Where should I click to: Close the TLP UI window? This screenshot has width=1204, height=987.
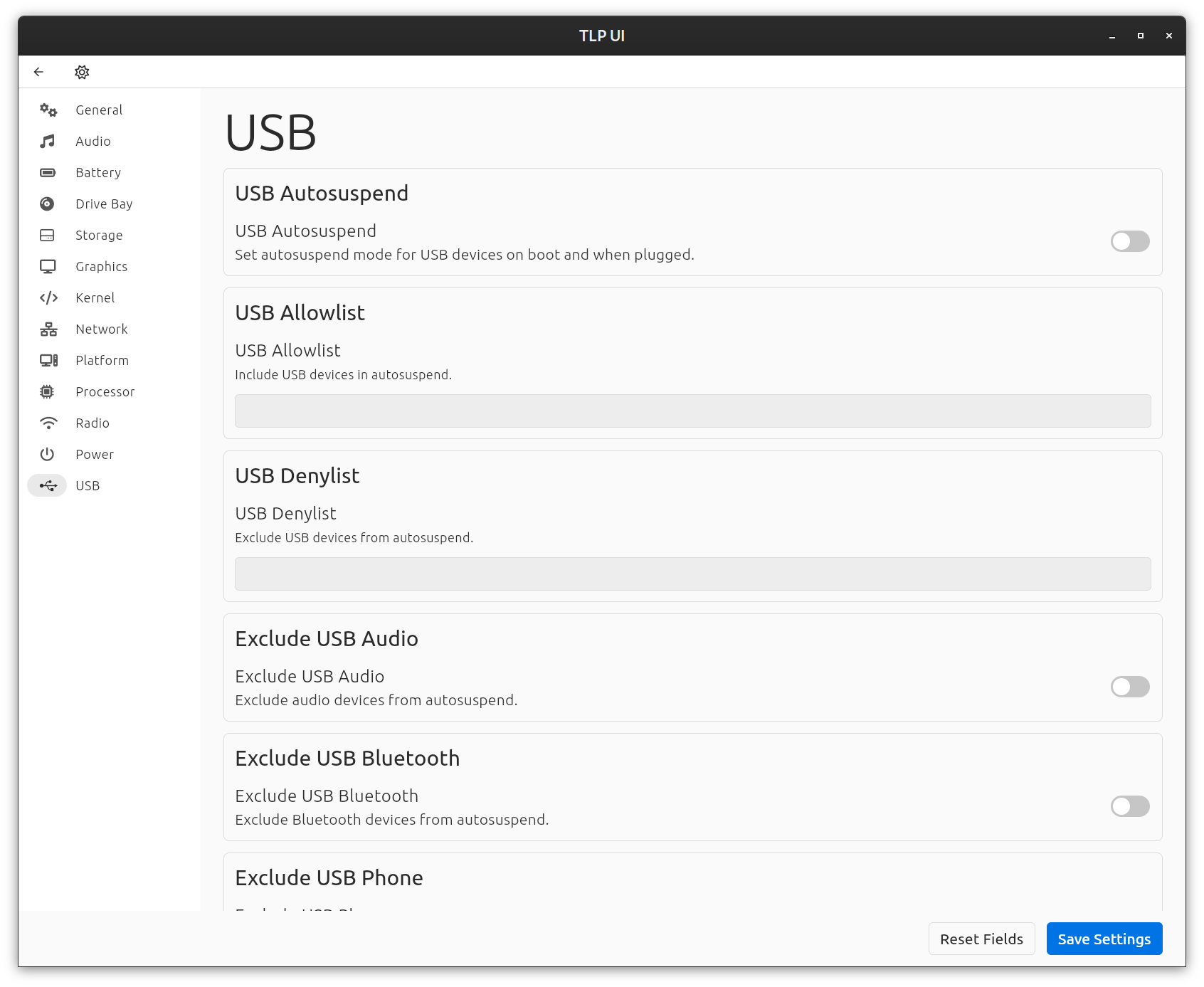click(1169, 36)
